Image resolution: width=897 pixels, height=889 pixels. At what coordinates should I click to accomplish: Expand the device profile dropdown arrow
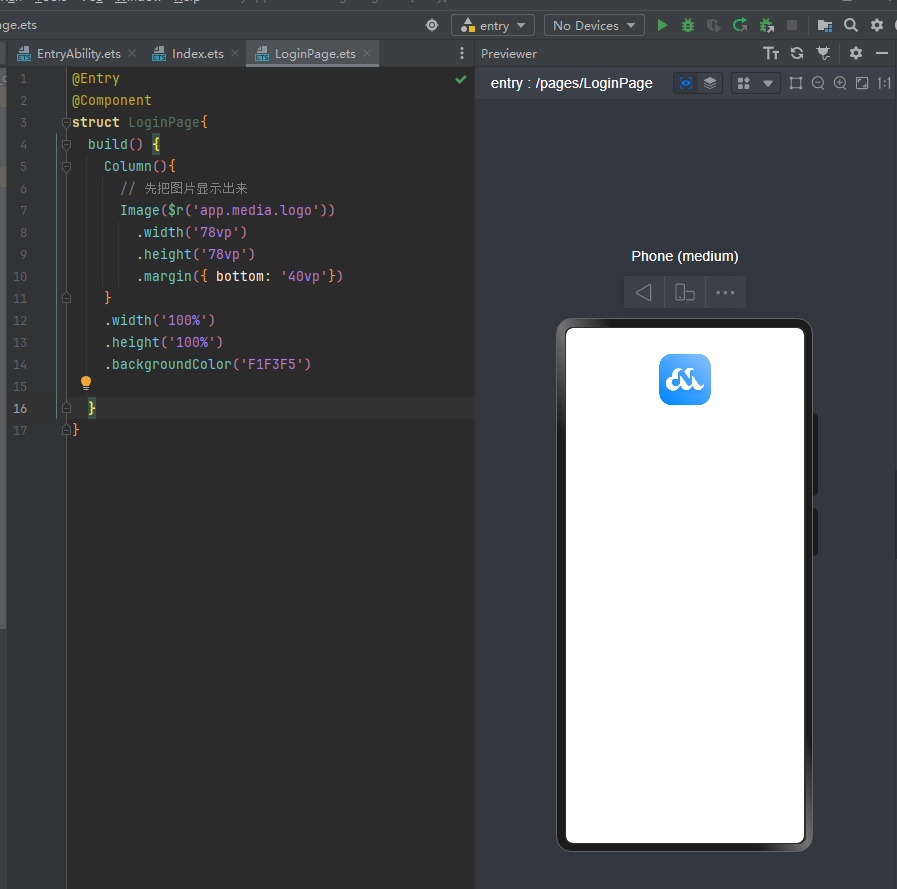[768, 84]
